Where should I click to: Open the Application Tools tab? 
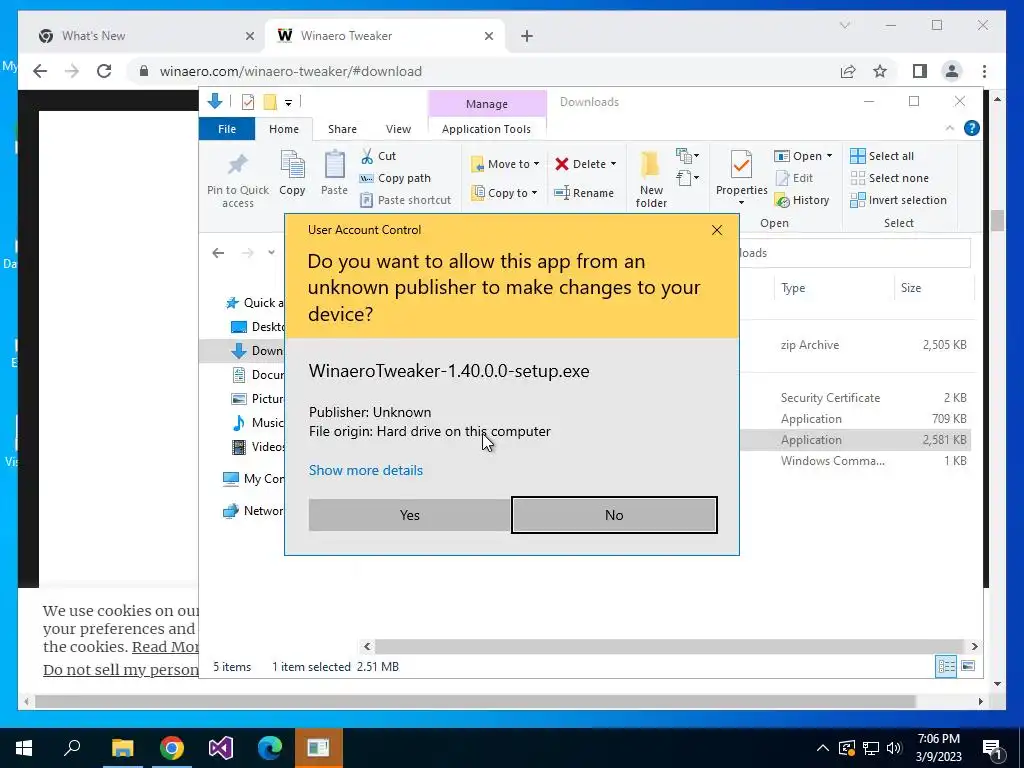point(487,129)
